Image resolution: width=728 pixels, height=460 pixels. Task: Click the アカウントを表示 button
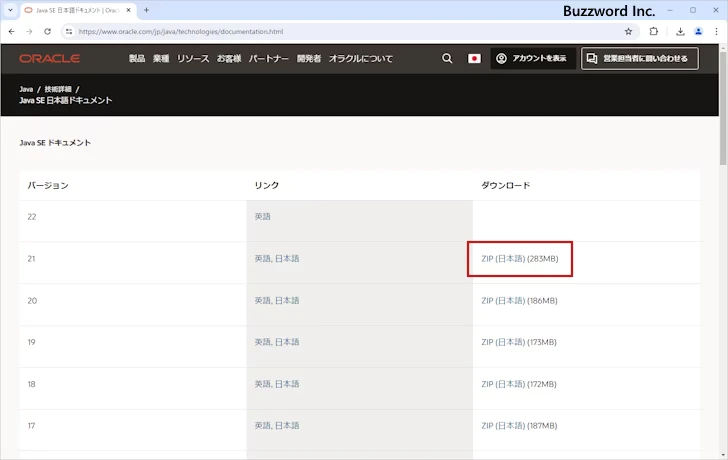click(533, 58)
